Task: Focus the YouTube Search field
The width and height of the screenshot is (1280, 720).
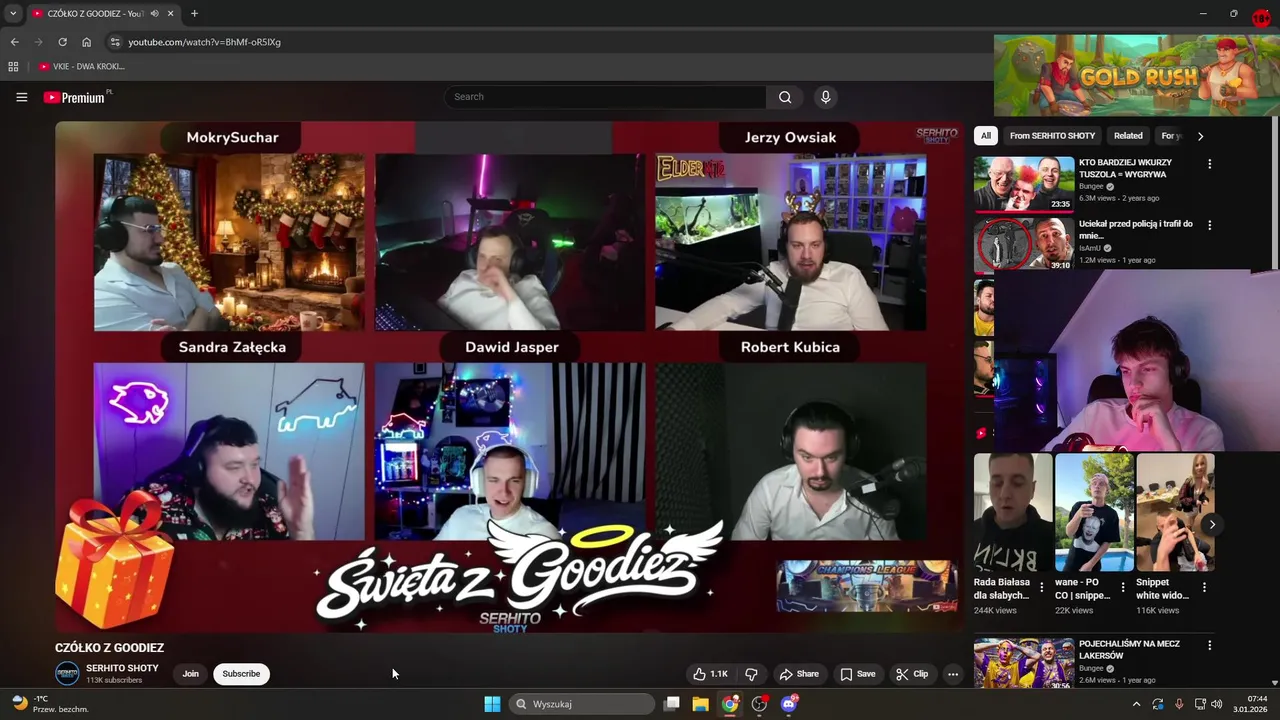Action: tap(605, 97)
